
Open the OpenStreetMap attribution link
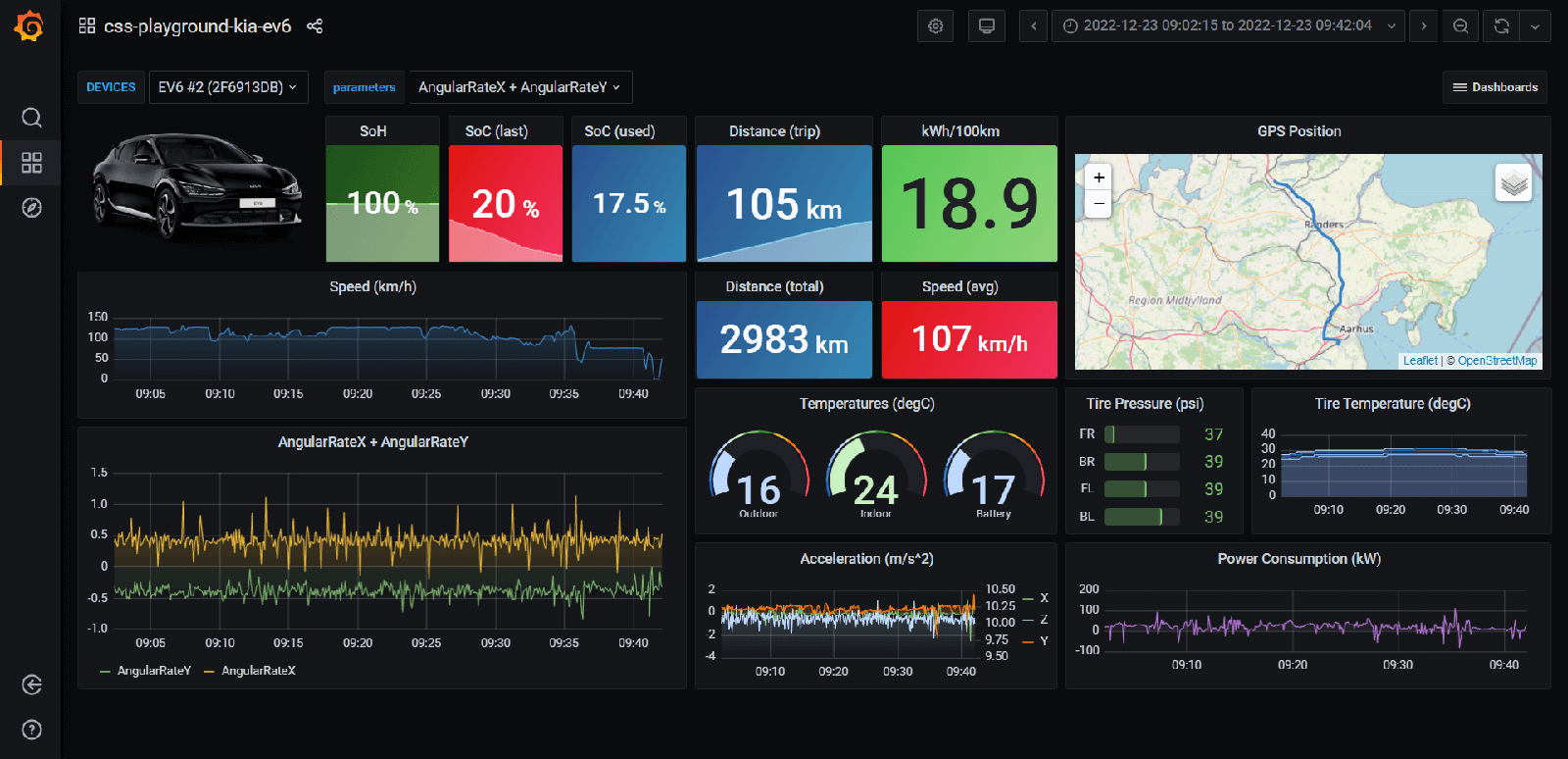point(1497,361)
